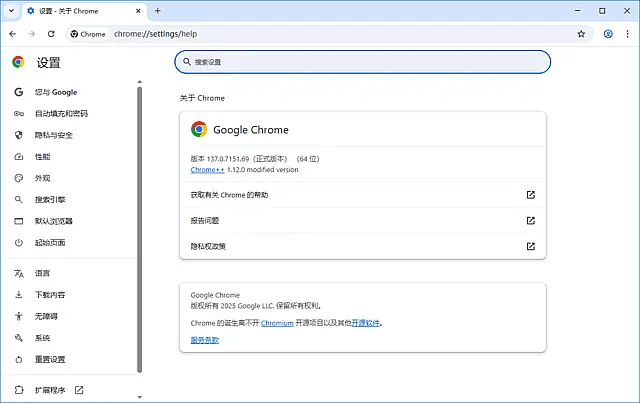The width and height of the screenshot is (640, 403).
Task: Click the Chrome++ link
Action: (x=206, y=170)
